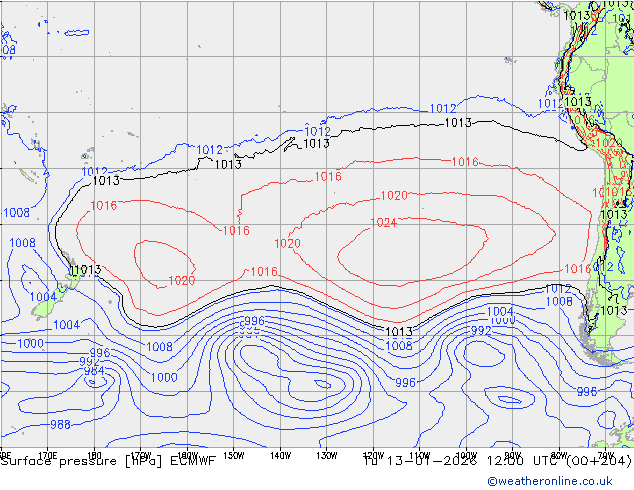
Task: Click the 1016 label off the Chilean coast
Action: click(x=577, y=269)
